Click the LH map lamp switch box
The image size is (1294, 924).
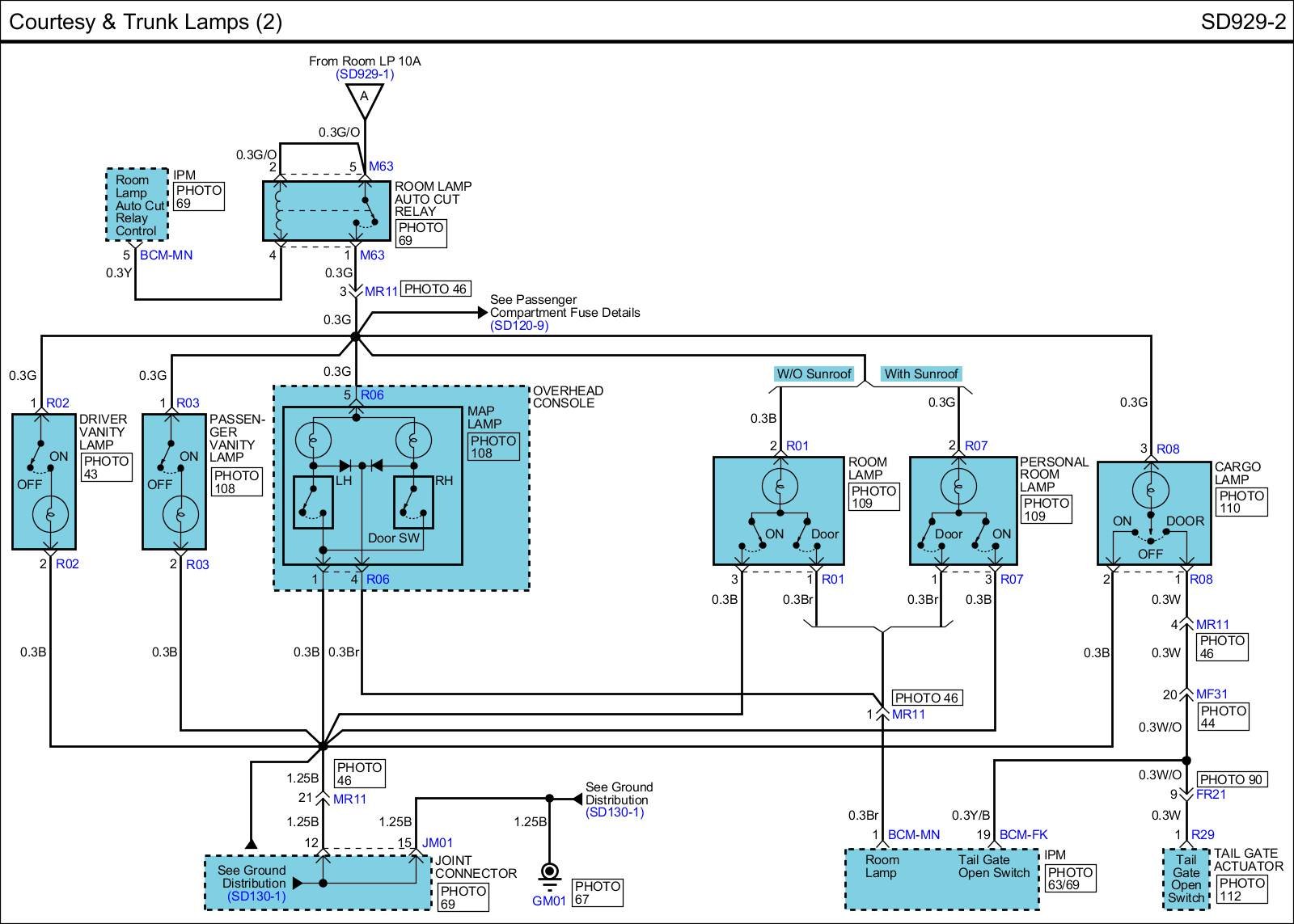pos(313,503)
